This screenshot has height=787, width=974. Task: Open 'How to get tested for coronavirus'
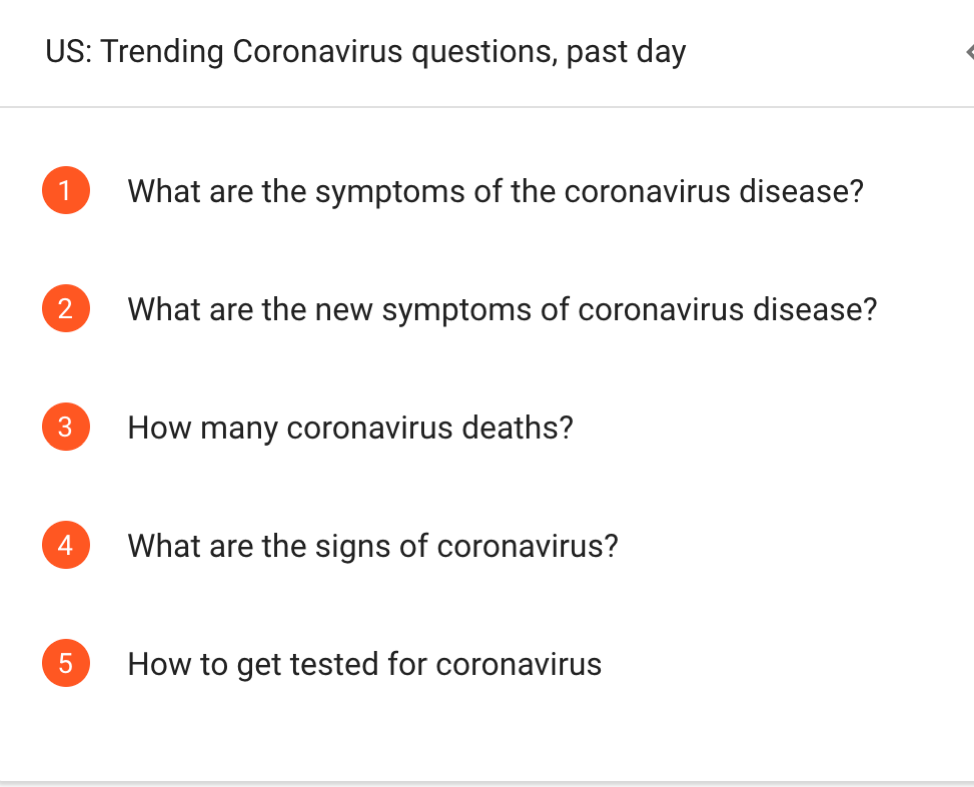coord(365,665)
